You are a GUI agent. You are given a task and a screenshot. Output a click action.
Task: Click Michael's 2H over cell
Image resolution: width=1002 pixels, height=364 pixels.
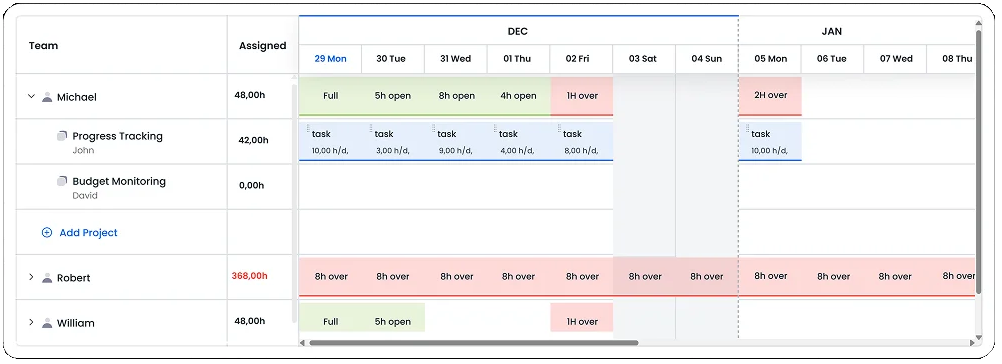(770, 96)
